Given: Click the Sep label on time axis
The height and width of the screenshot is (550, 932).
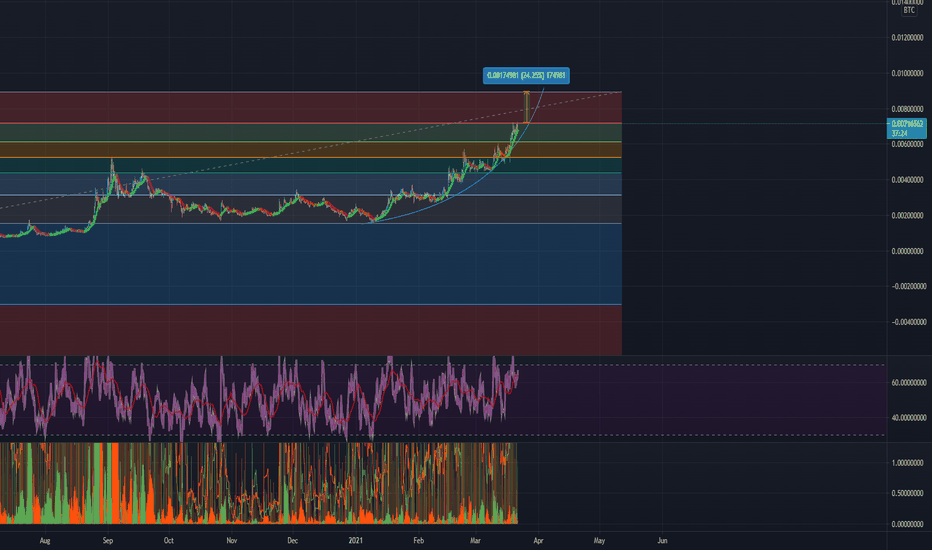Looking at the screenshot, I should (108, 540).
